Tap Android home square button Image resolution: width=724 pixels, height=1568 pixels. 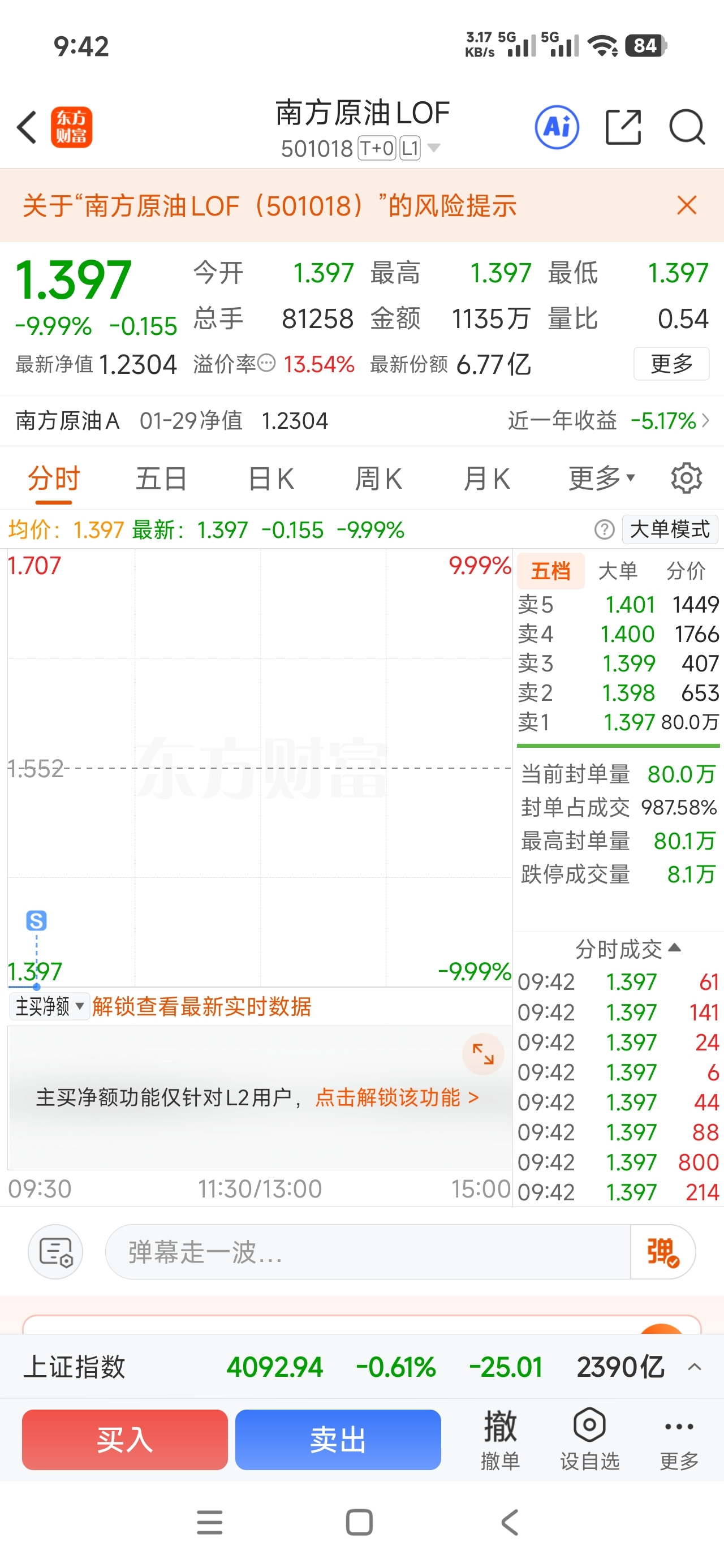tap(359, 1522)
